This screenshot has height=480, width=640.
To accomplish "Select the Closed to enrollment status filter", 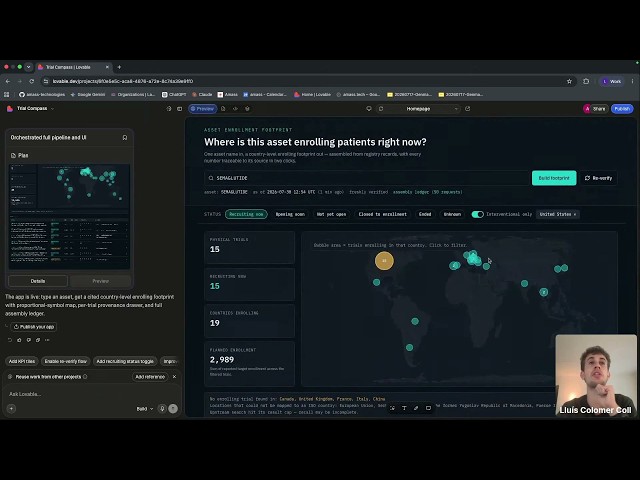I will tap(382, 214).
